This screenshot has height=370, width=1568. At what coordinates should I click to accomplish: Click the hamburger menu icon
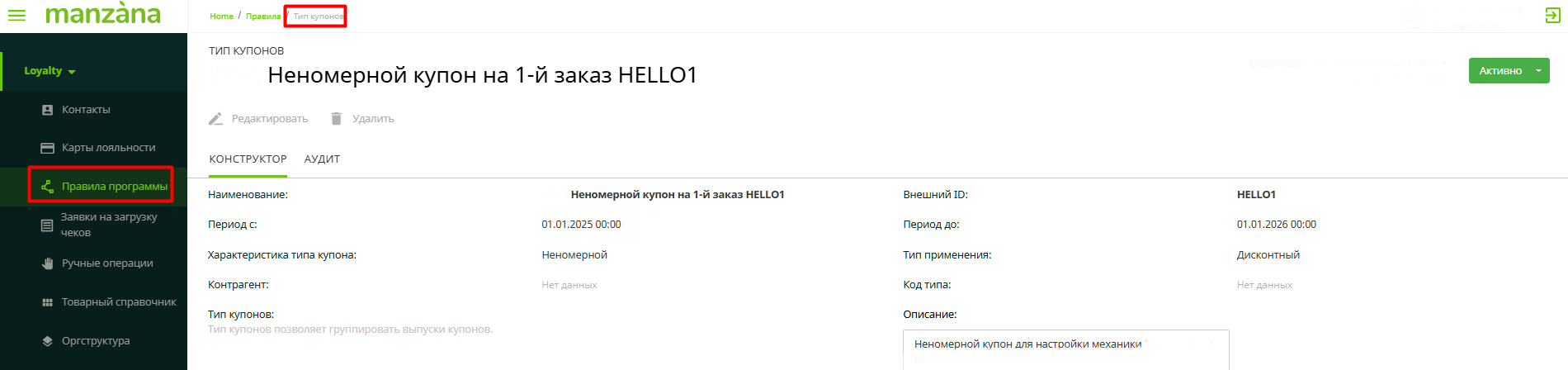click(17, 15)
